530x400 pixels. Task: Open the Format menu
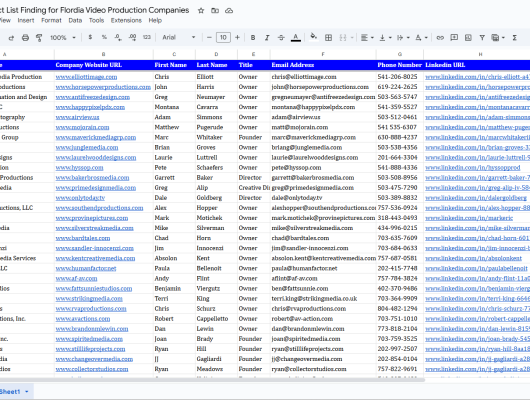click(51, 20)
